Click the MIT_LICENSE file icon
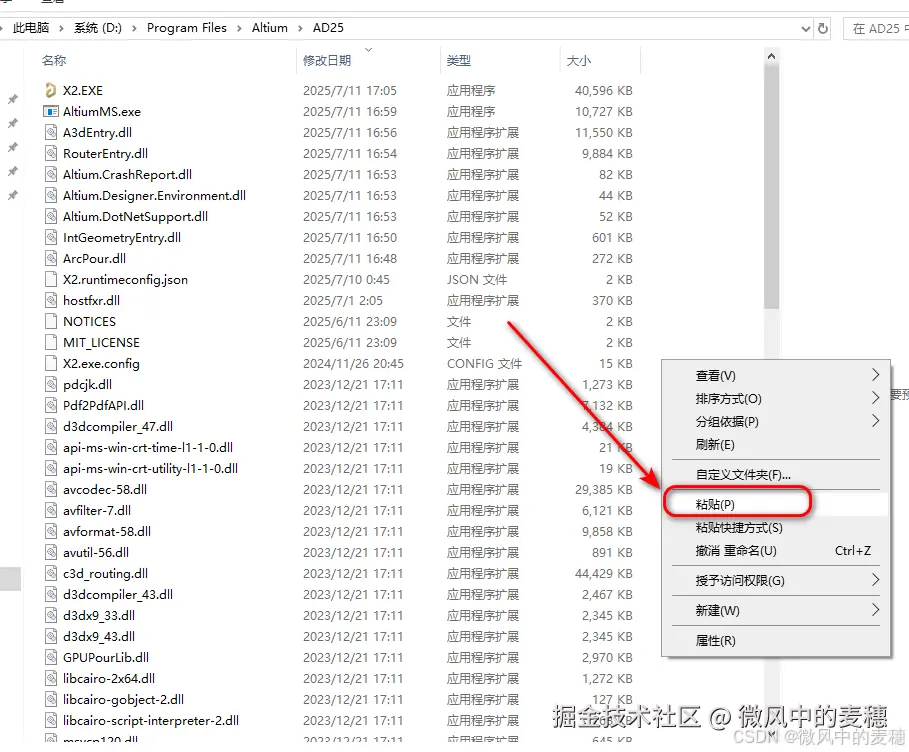909x752 pixels. pos(51,343)
